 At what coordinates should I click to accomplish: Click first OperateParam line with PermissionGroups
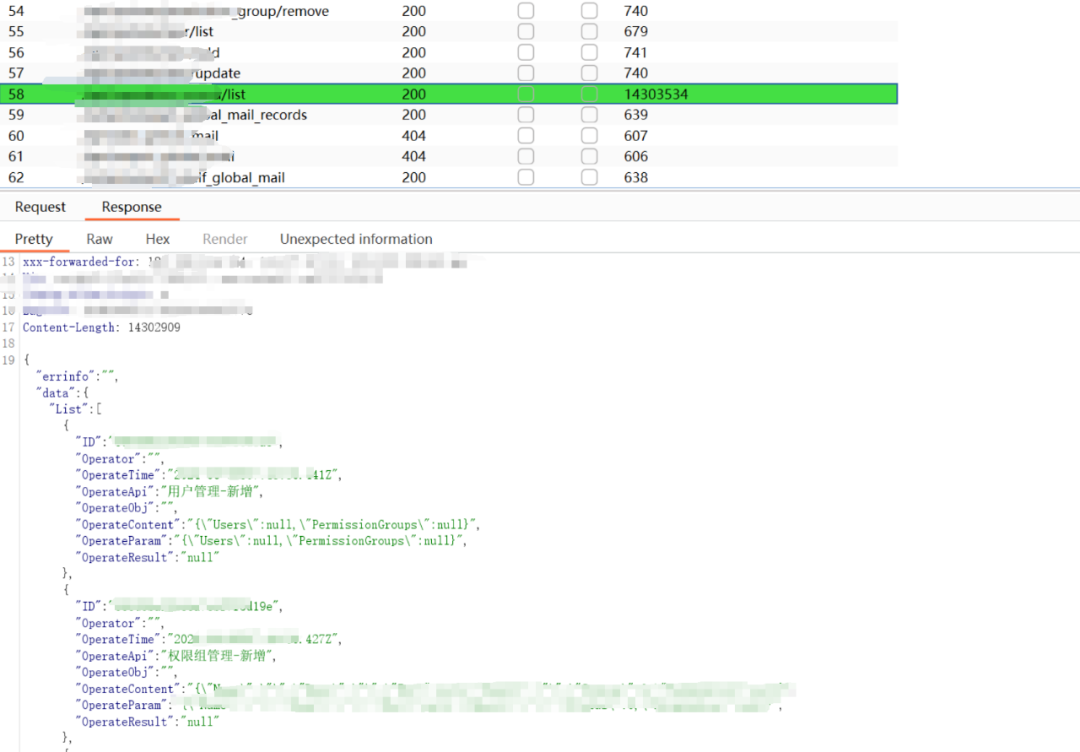coord(271,541)
